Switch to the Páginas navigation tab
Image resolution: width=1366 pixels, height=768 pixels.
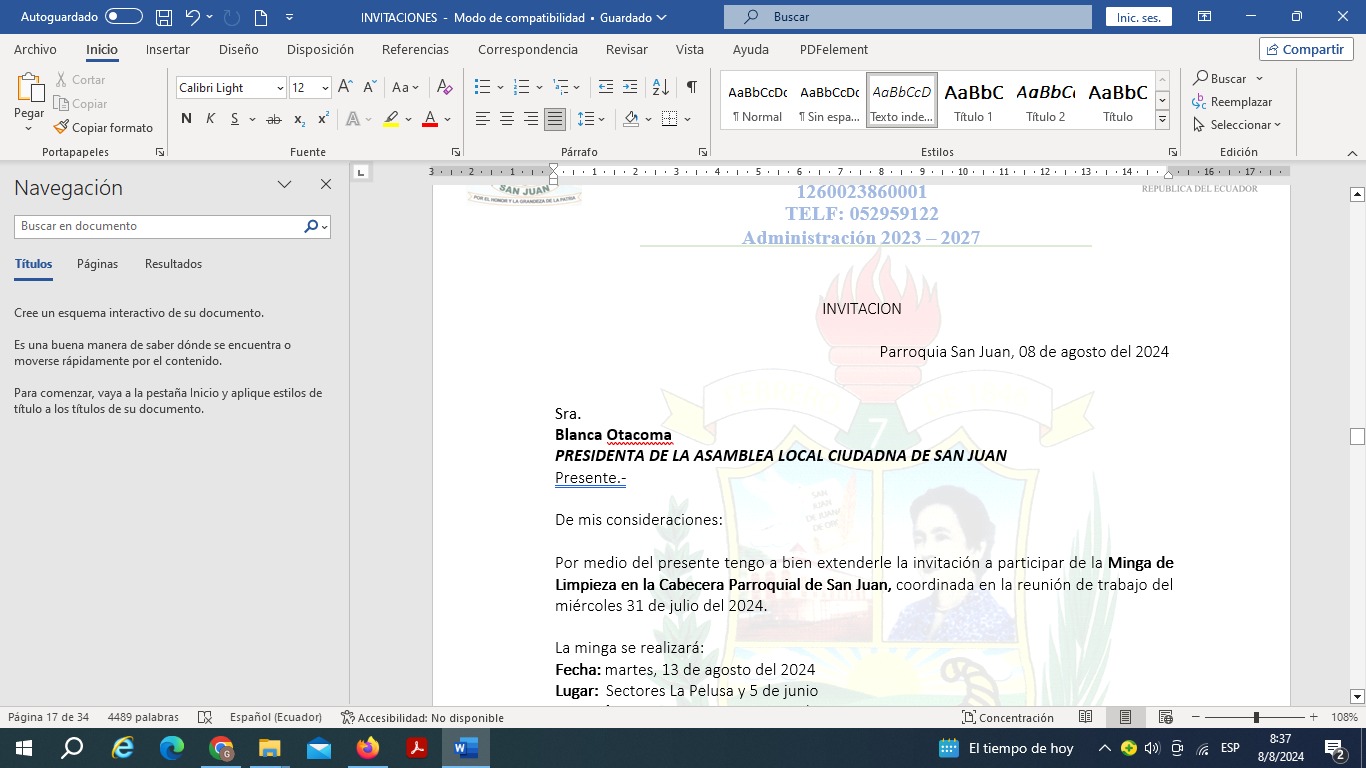[x=97, y=264]
